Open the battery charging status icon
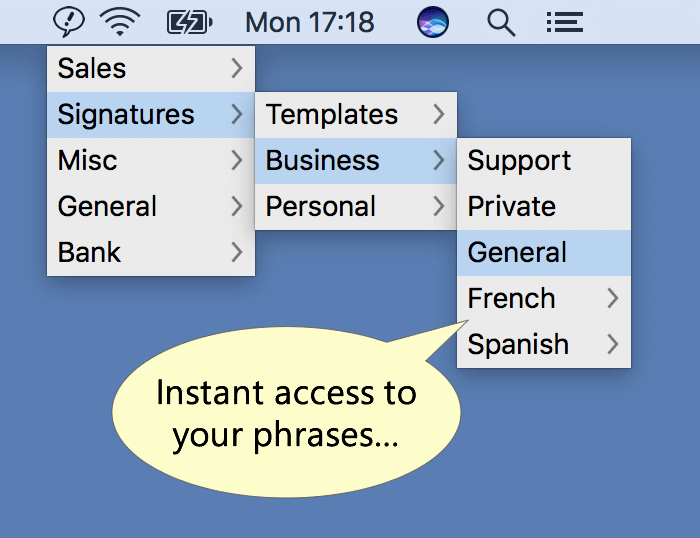 click(x=189, y=22)
